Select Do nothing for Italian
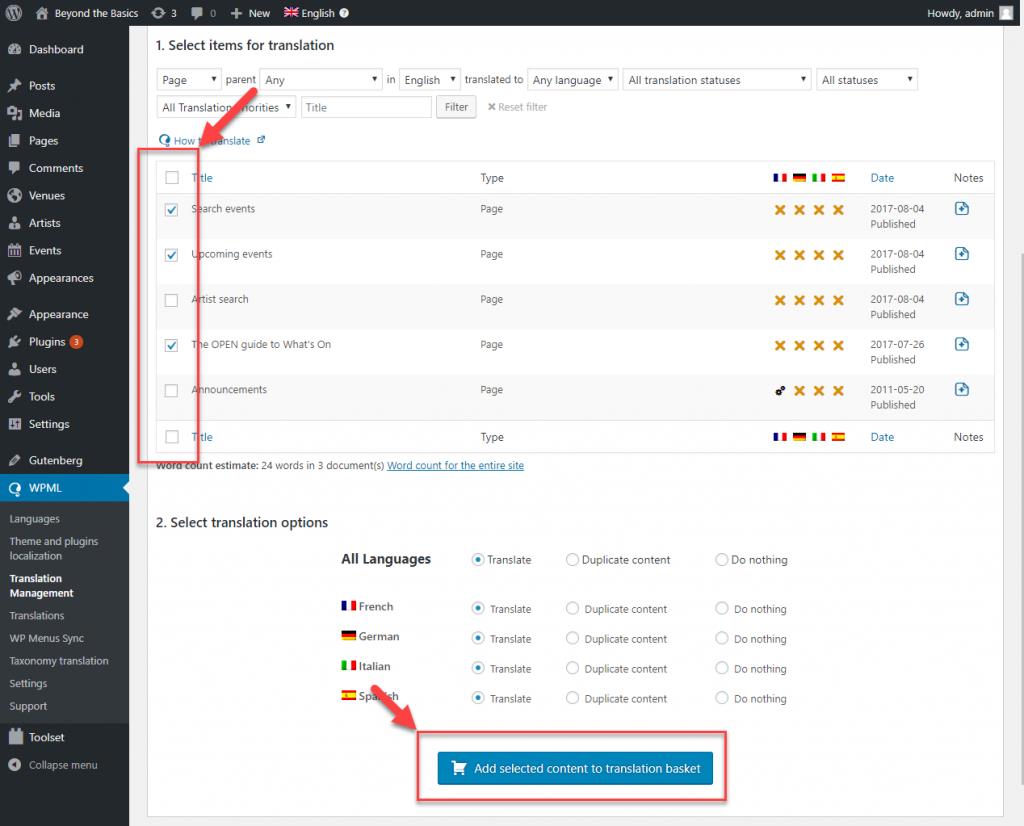 click(722, 669)
